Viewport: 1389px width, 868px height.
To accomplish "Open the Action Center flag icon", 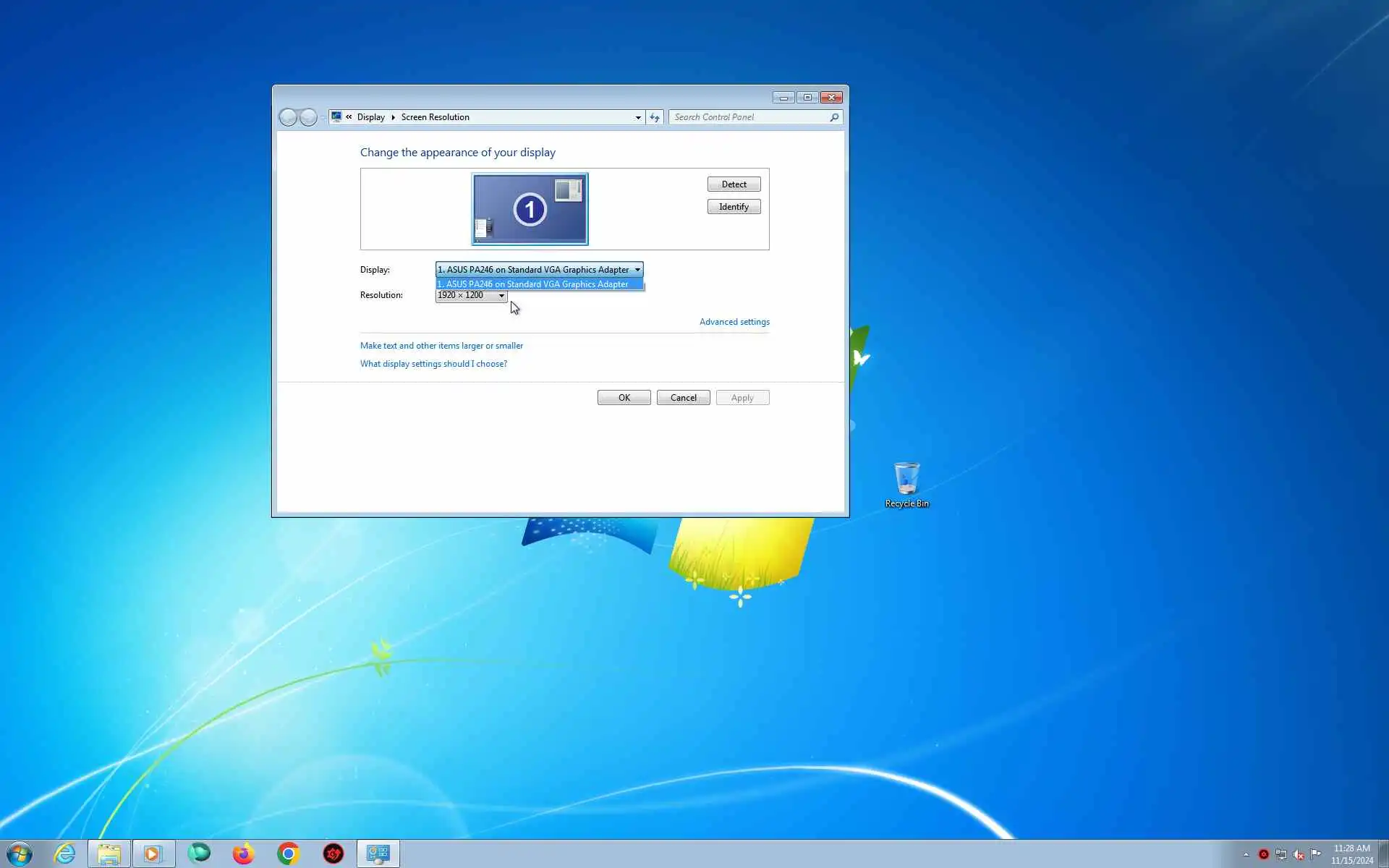I will [x=1316, y=854].
